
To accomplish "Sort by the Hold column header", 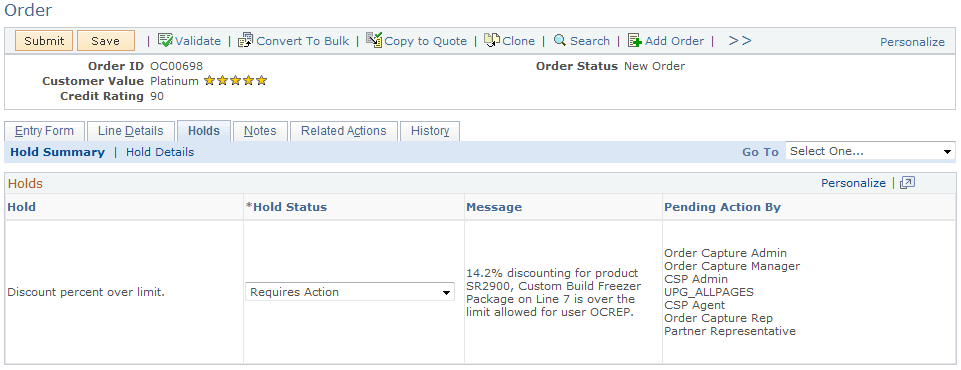I will click(x=21, y=207).
